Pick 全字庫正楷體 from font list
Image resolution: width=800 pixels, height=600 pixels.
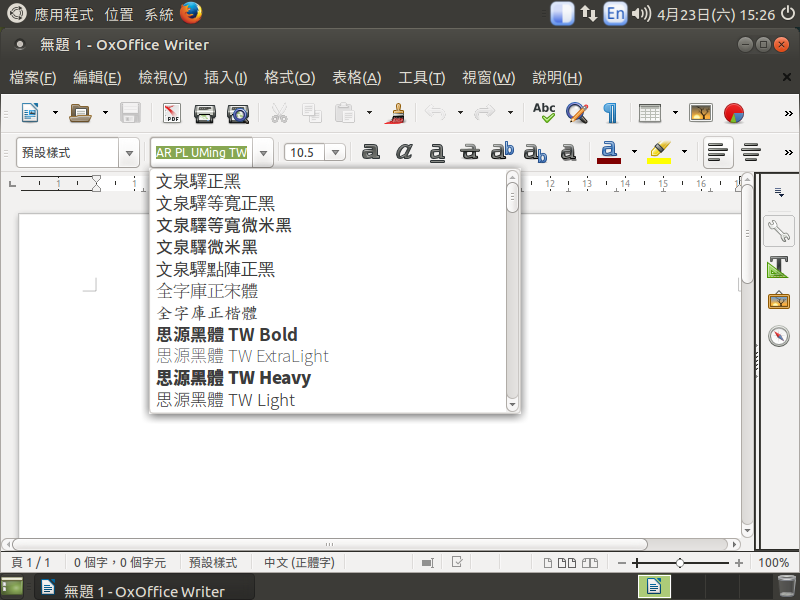[x=329, y=313]
